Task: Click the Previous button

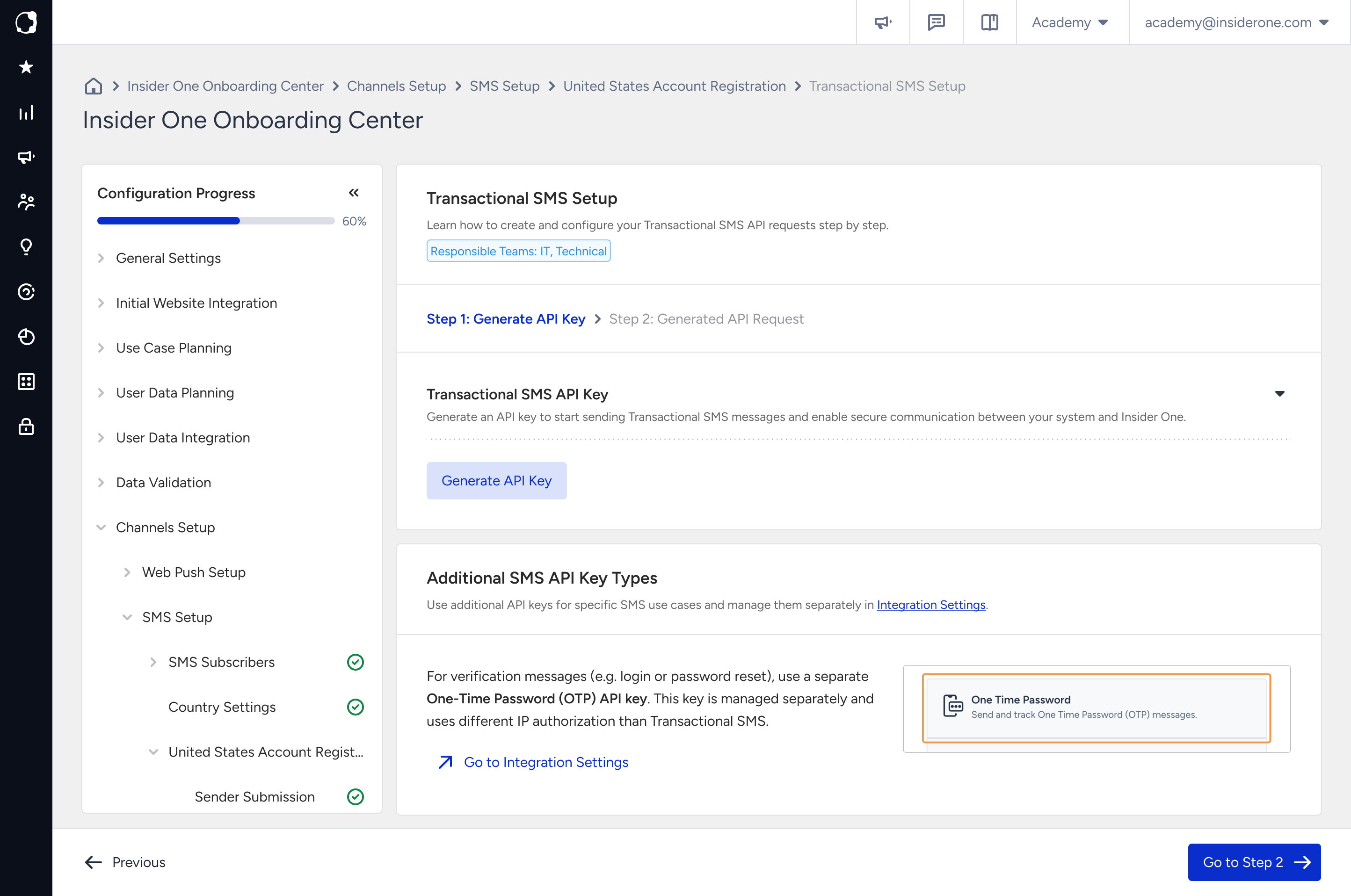Action: (x=125, y=862)
